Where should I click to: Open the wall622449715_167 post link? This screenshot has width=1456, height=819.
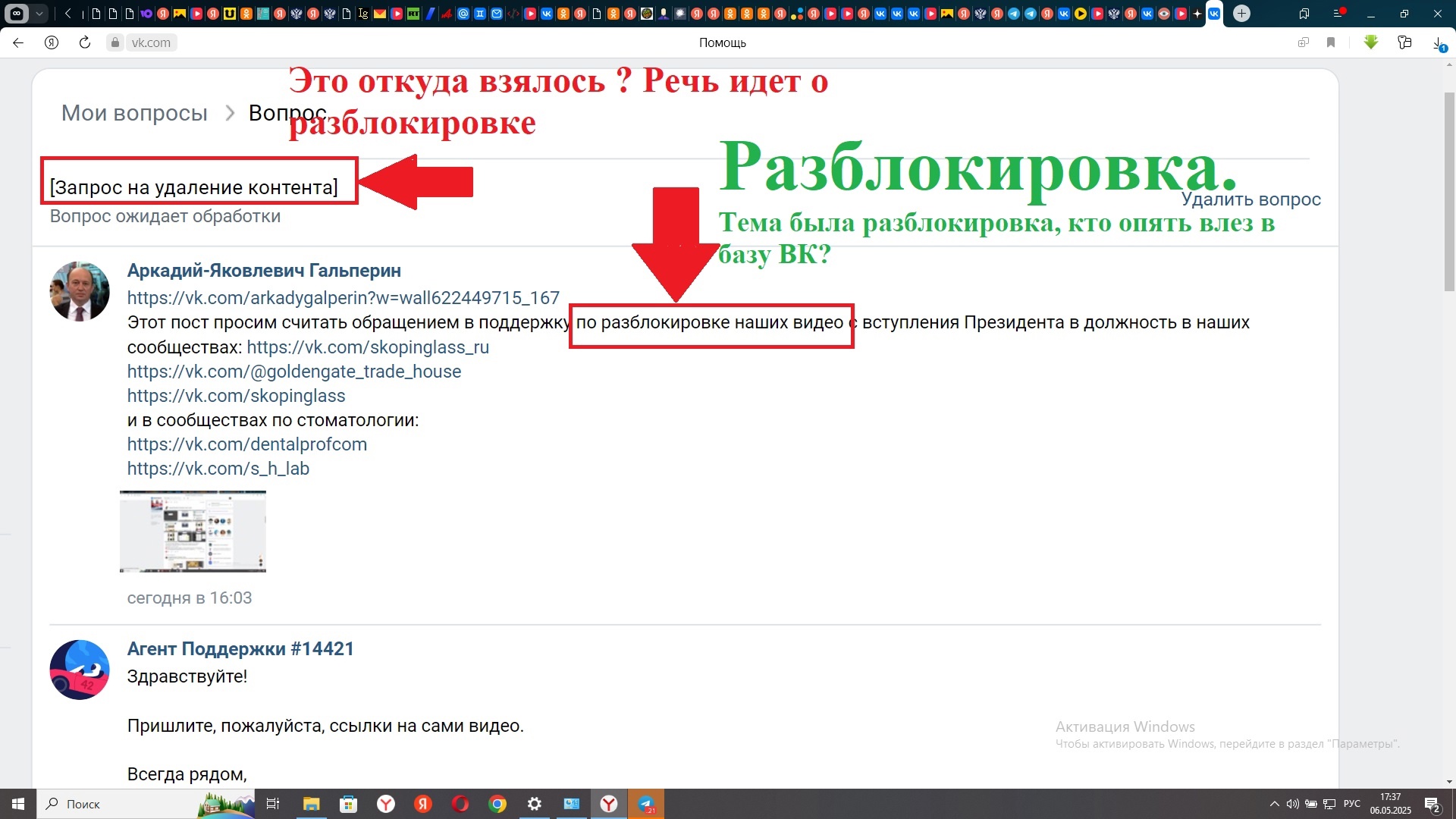coord(343,298)
